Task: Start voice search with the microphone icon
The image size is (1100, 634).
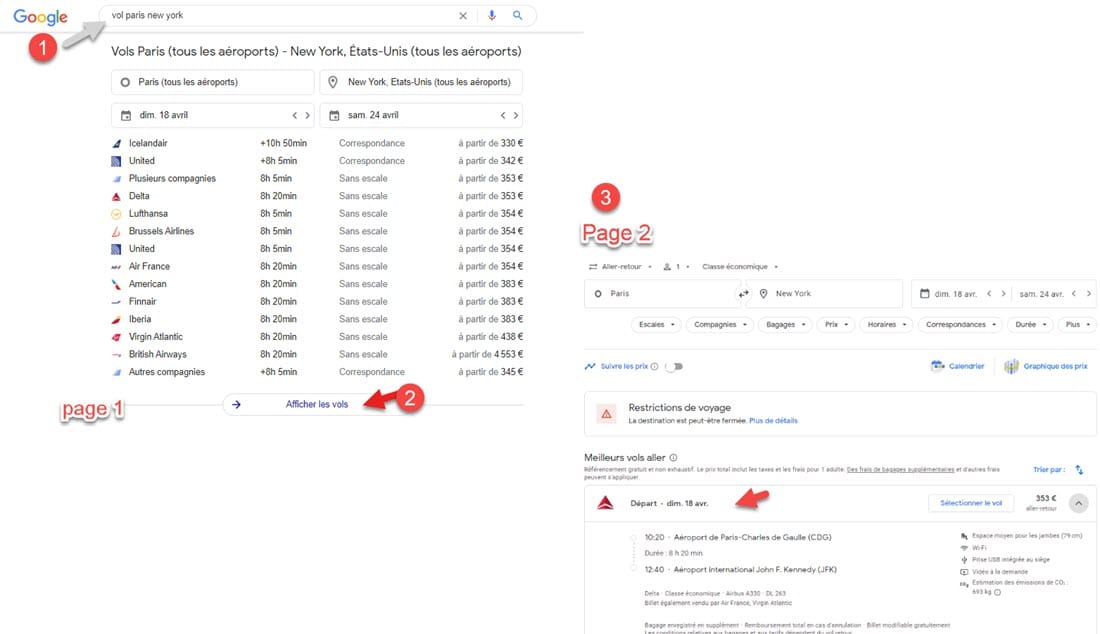Action: pyautogui.click(x=492, y=15)
